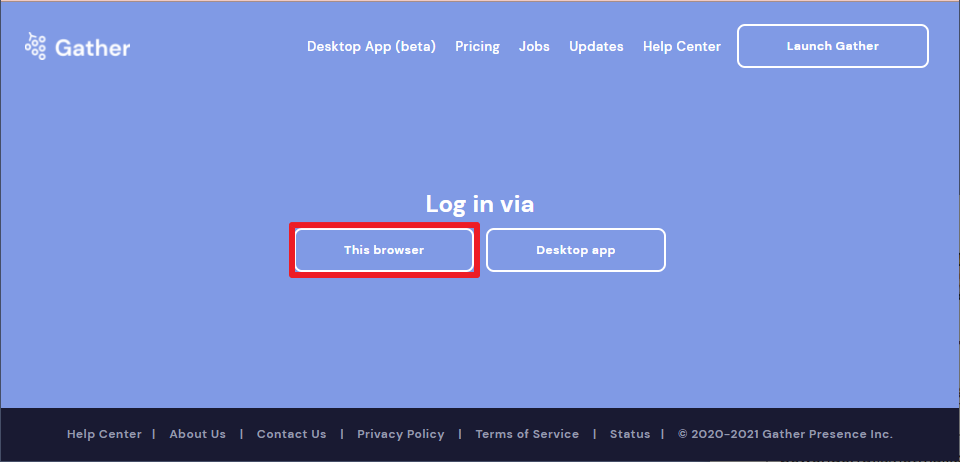
Task: Open Contact Us in the footer
Action: pyautogui.click(x=291, y=434)
